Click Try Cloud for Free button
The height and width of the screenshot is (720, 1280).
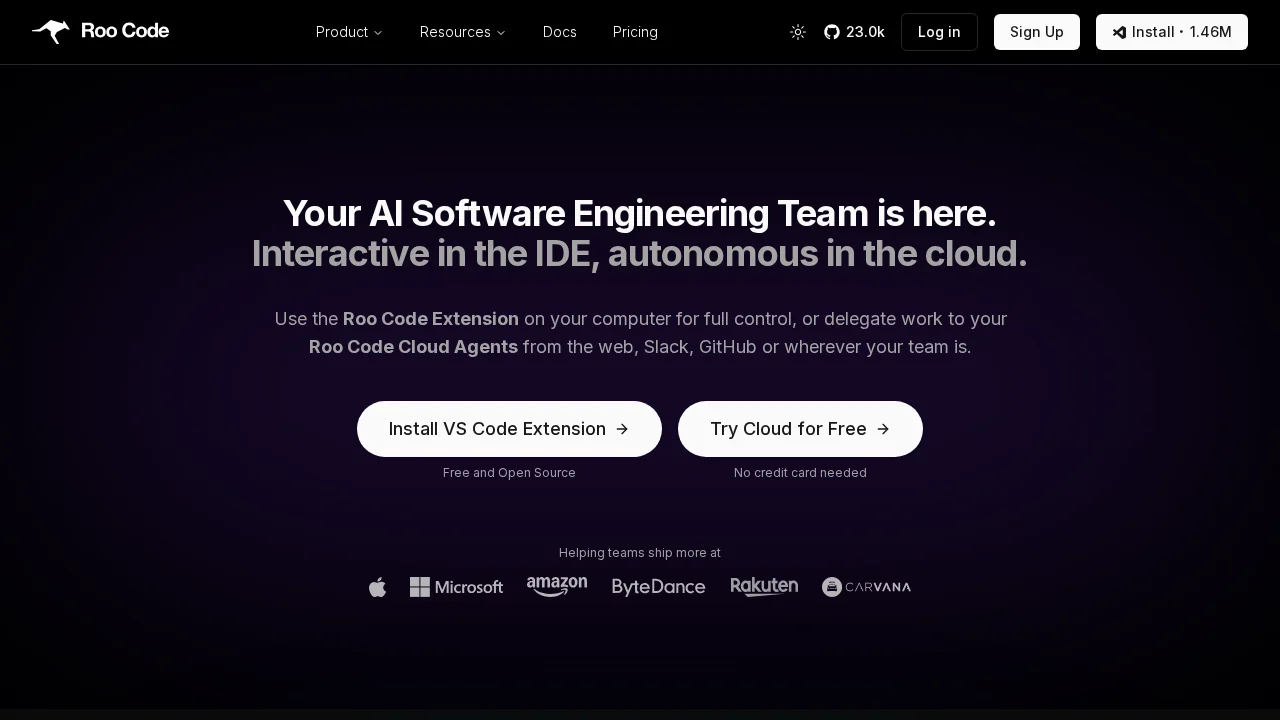800,429
